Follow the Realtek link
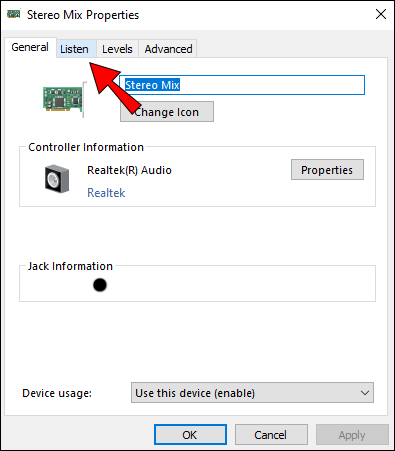395x451 pixels. (x=106, y=193)
